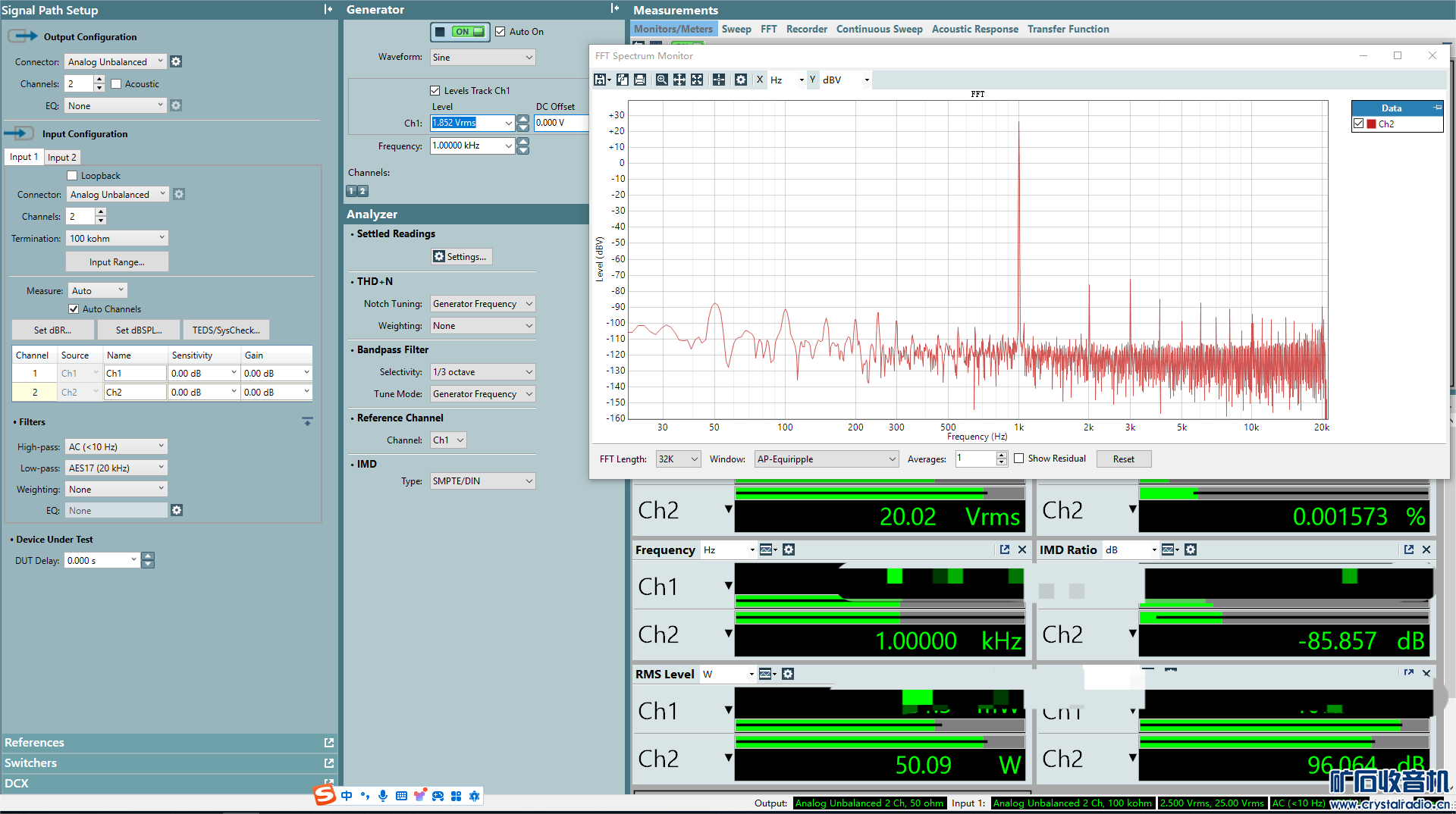1456x814 pixels.
Task: Click the DUT Delay input field
Action: click(99, 561)
